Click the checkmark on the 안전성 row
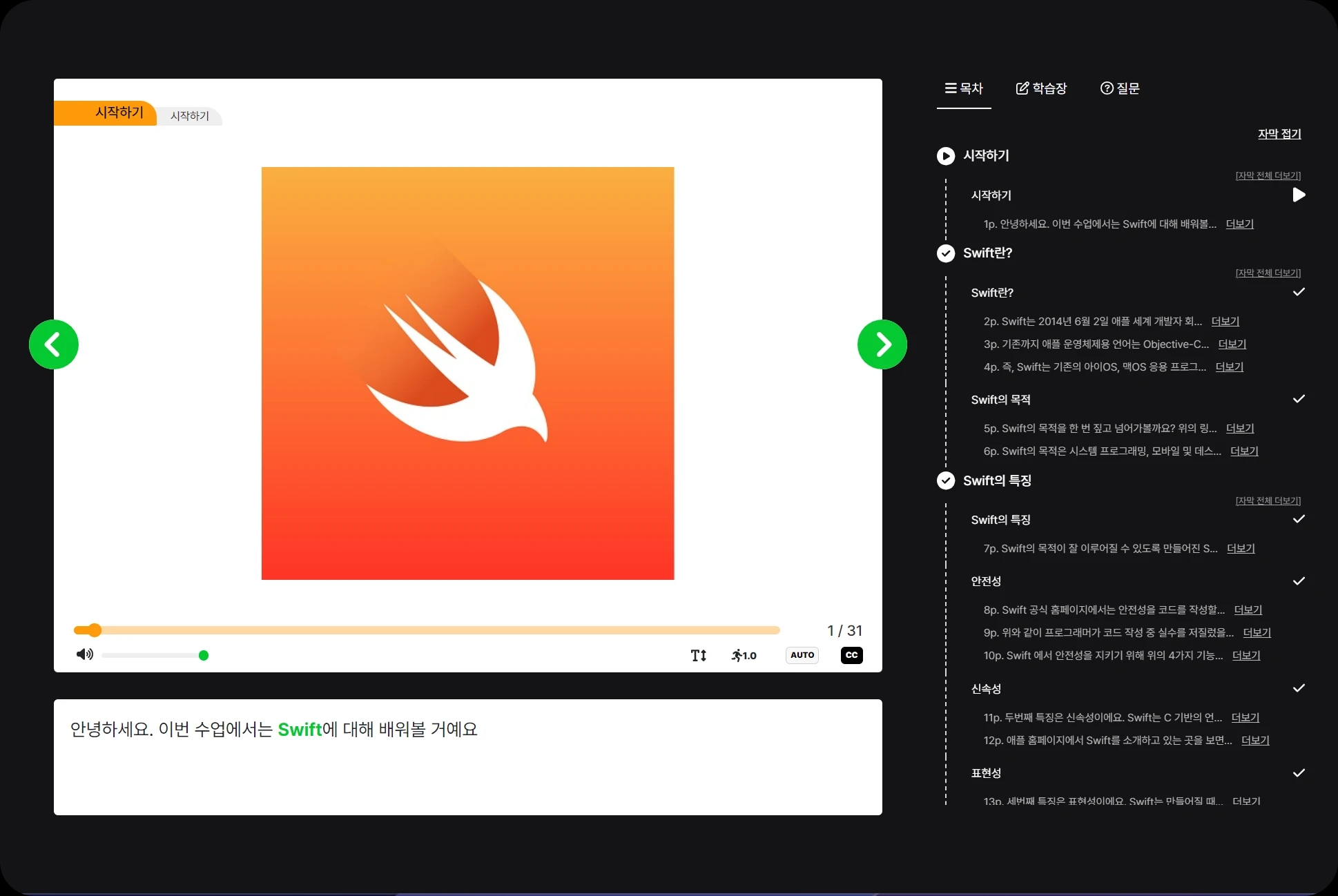 (1299, 581)
